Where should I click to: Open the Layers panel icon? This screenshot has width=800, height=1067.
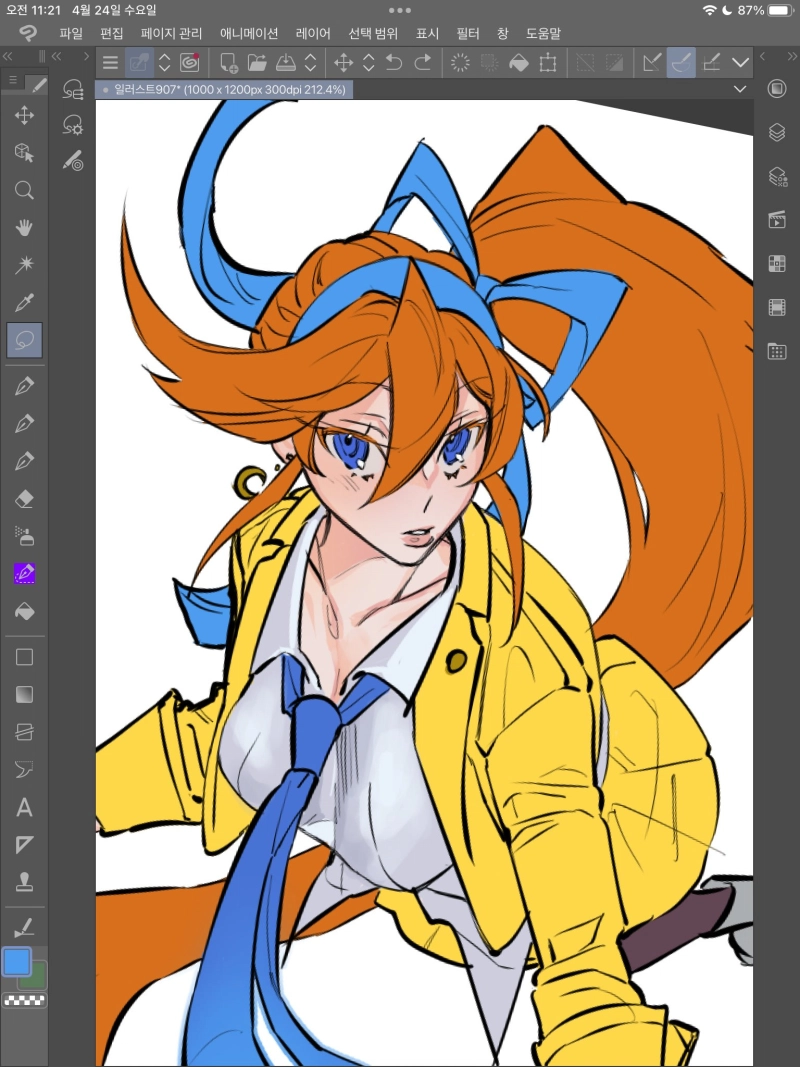(x=776, y=132)
